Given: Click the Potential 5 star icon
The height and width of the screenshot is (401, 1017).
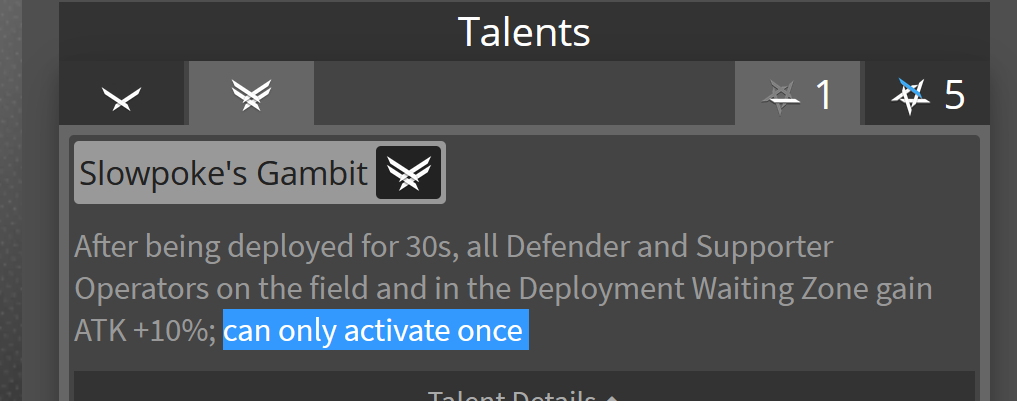Looking at the screenshot, I should click(910, 96).
